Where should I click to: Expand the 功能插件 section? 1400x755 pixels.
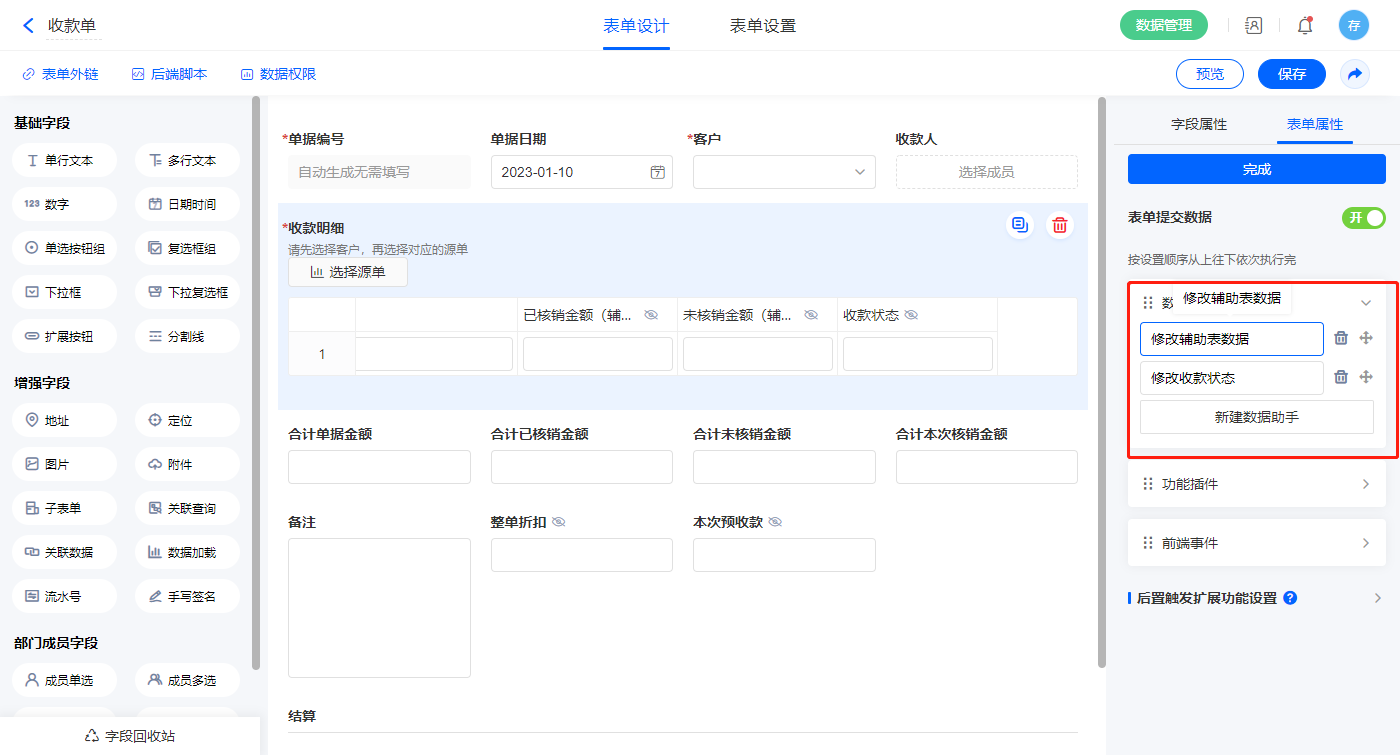1256,484
